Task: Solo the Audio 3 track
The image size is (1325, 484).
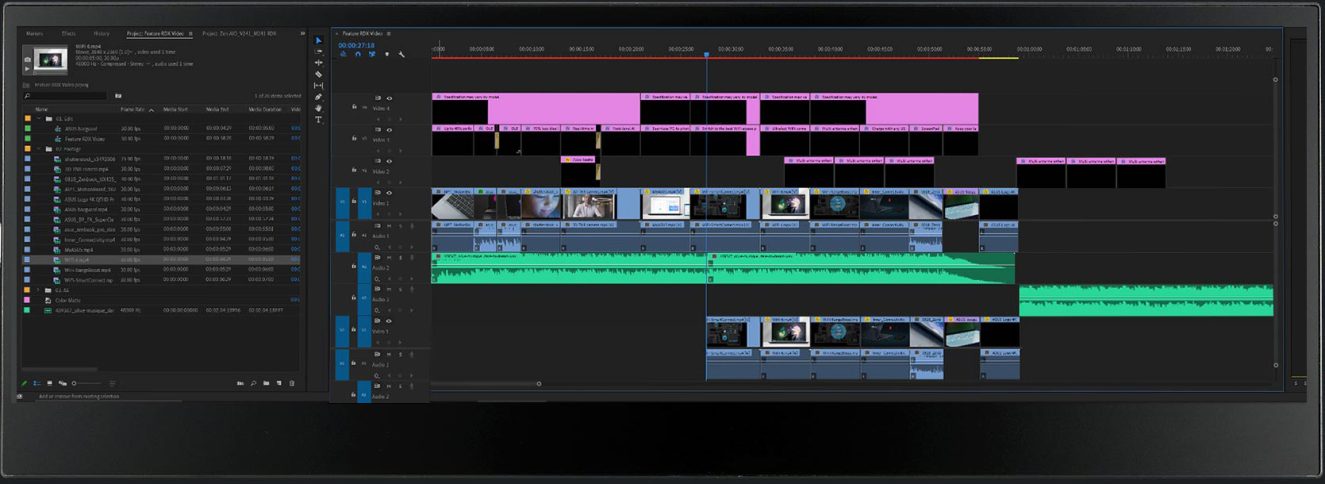Action: [x=399, y=289]
